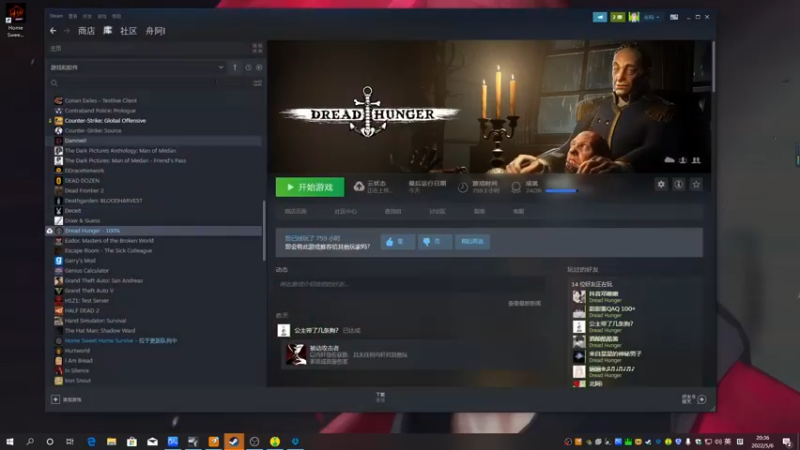The height and width of the screenshot is (450, 800).
Task: Open the Steam menu
Action: click(56, 16)
